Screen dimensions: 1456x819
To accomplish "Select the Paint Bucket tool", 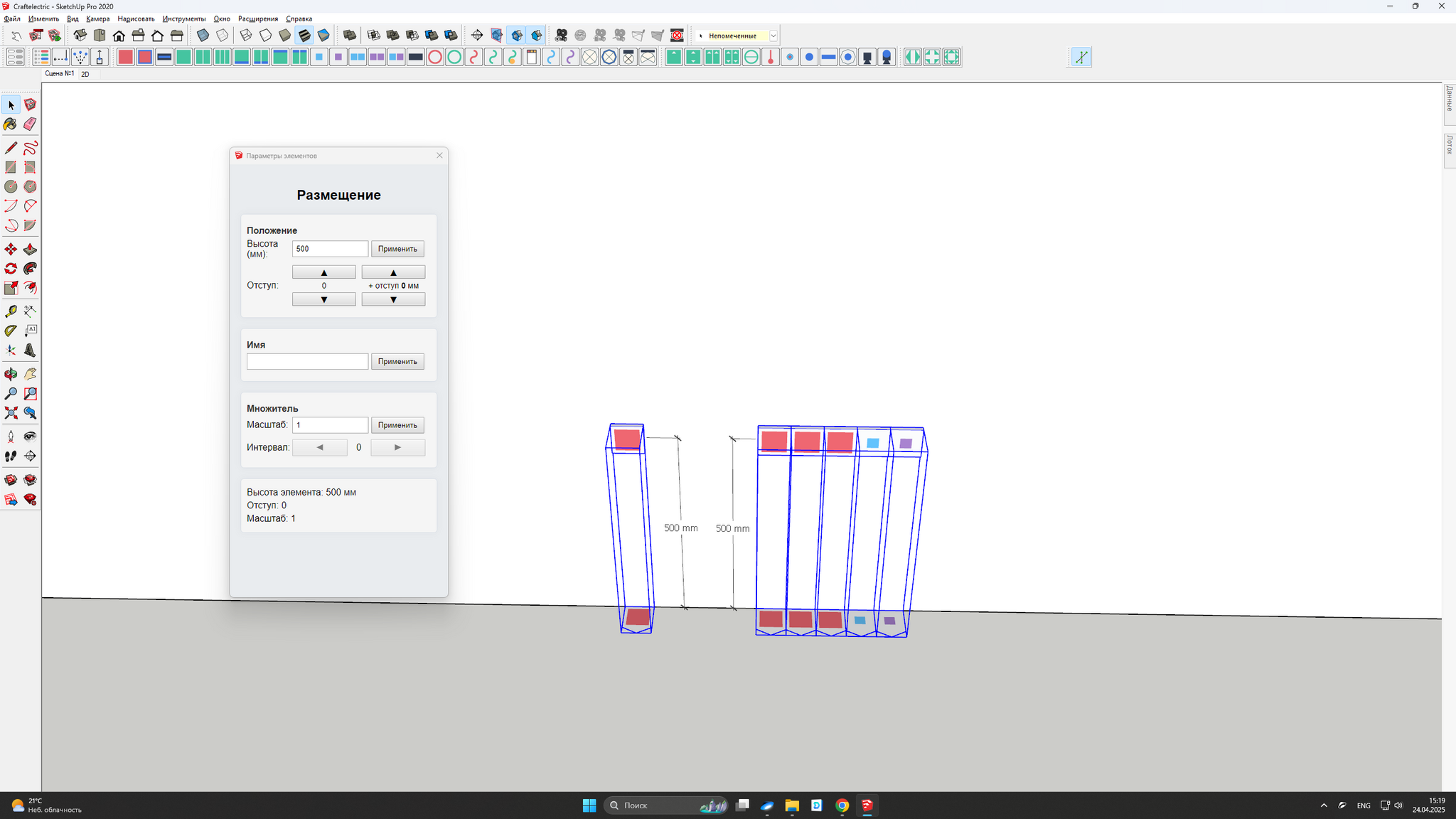I will 11,124.
